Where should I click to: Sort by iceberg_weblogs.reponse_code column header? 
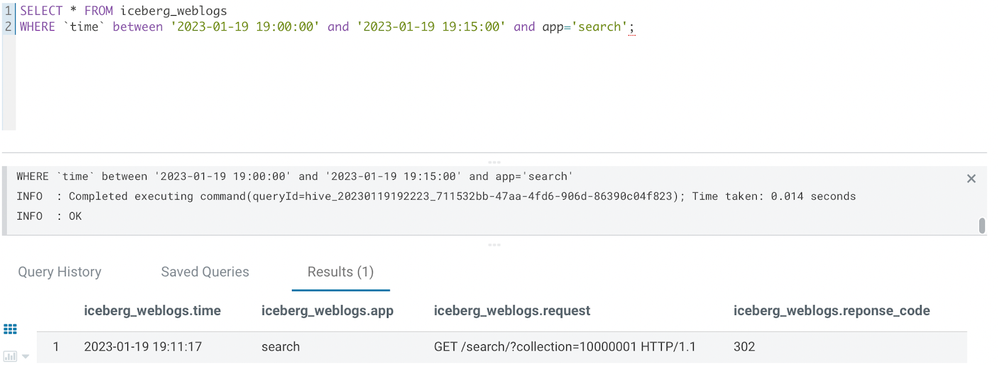click(x=831, y=311)
